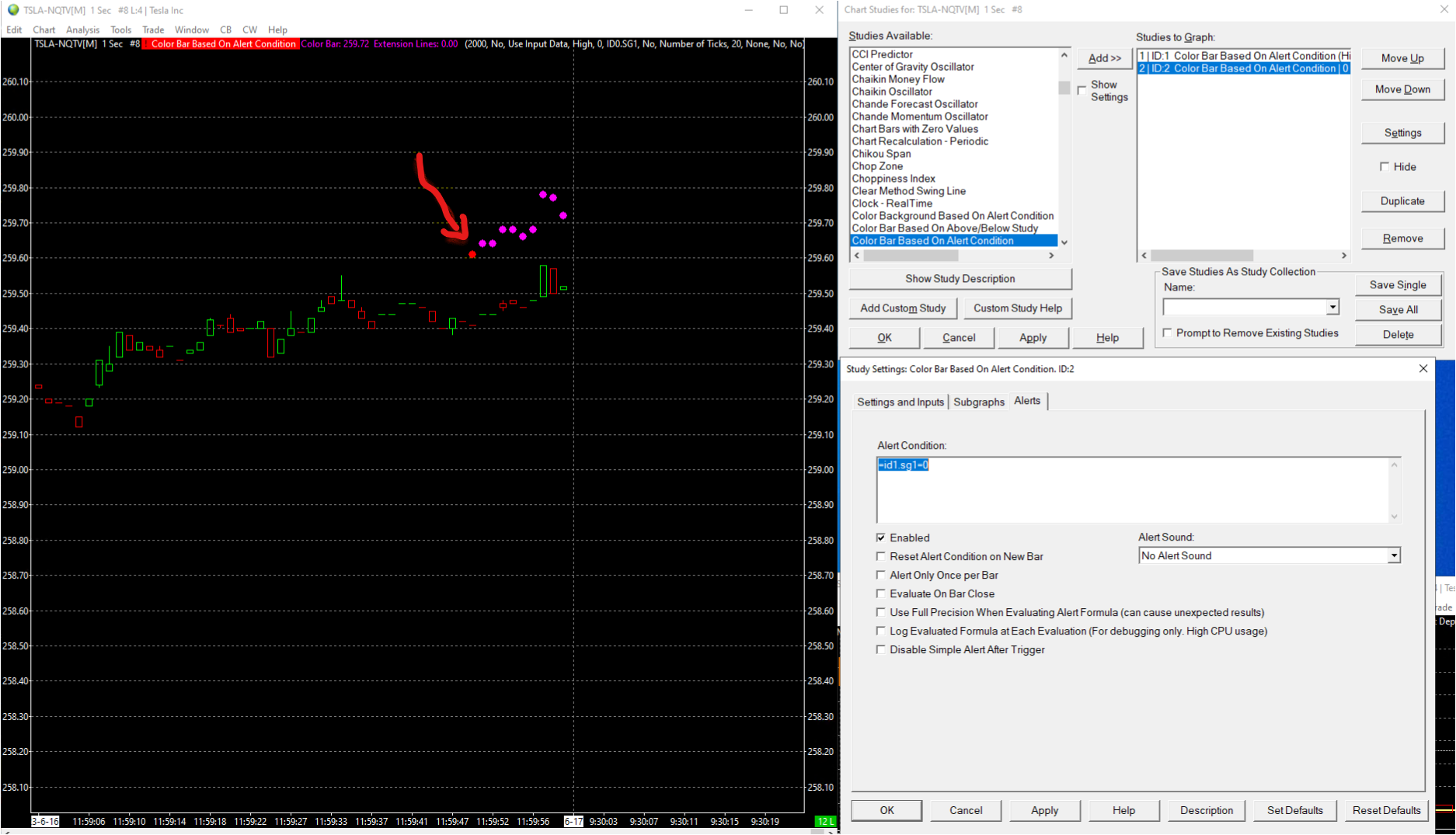
Task: Click OK in Study Settings dialog
Action: point(886,810)
